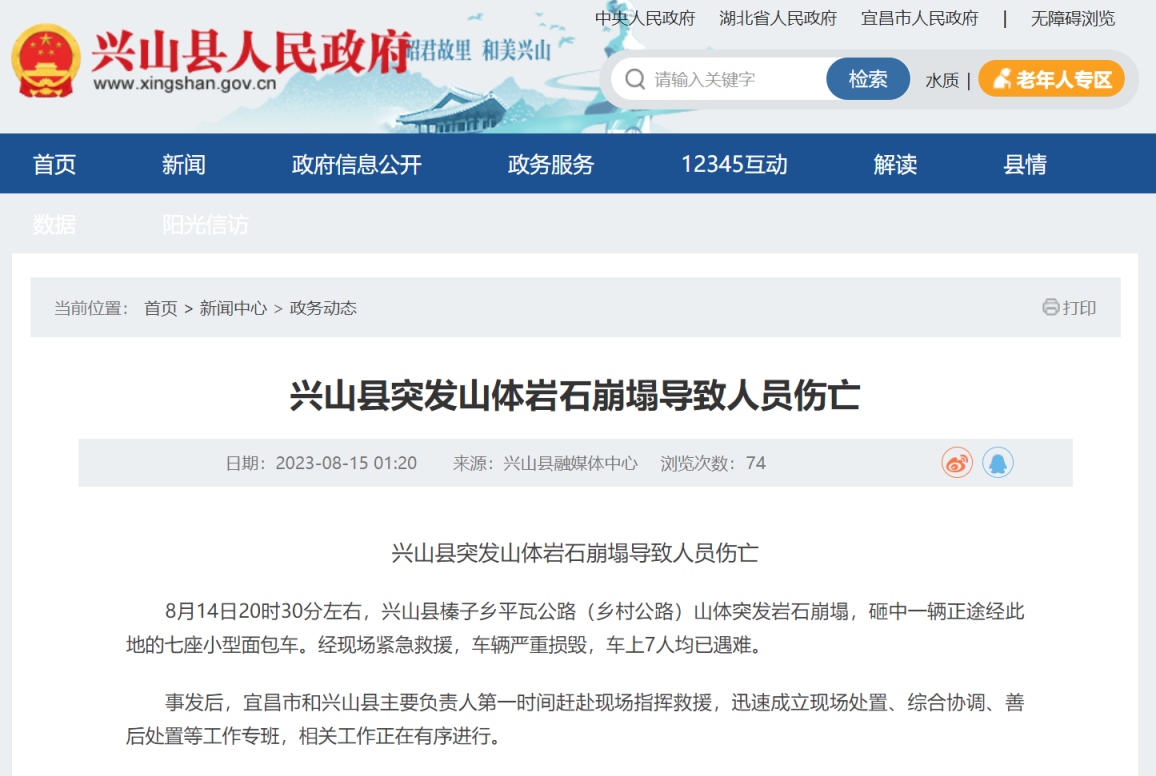Click the QQ share icon

[x=997, y=463]
